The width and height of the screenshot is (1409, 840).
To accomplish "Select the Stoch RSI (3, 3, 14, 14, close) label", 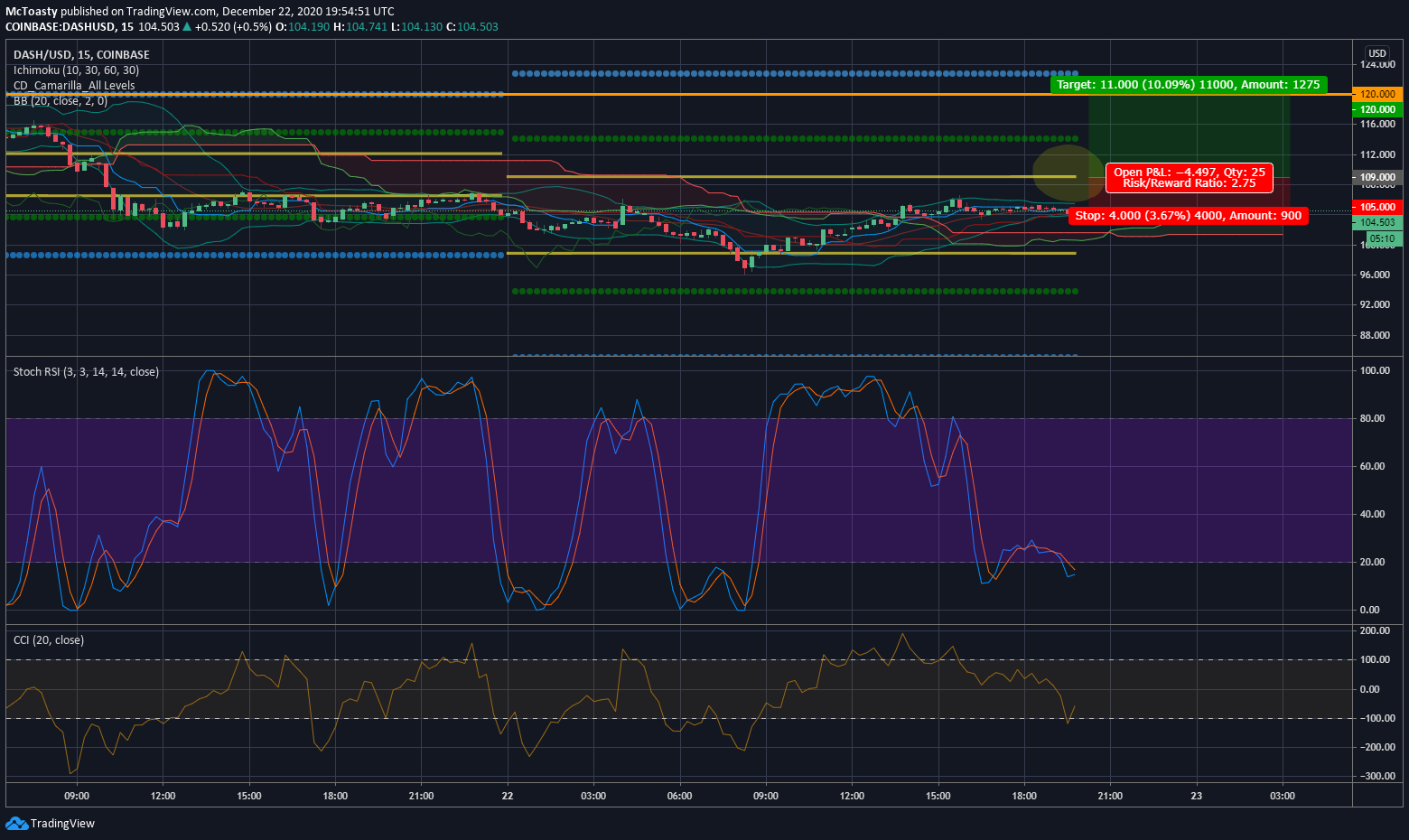I will click(86, 371).
